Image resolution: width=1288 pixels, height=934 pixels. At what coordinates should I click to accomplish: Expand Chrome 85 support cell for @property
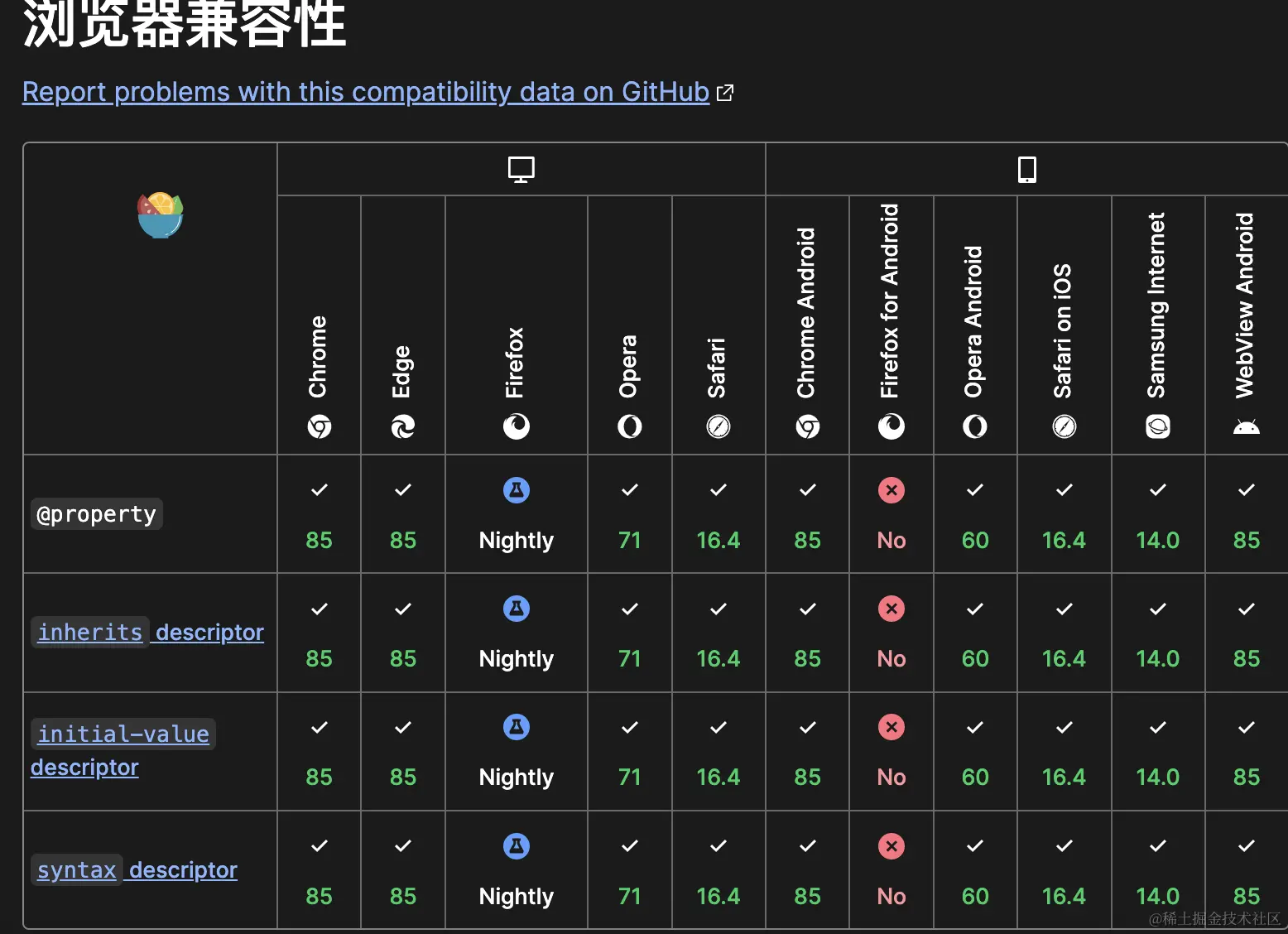(x=320, y=513)
